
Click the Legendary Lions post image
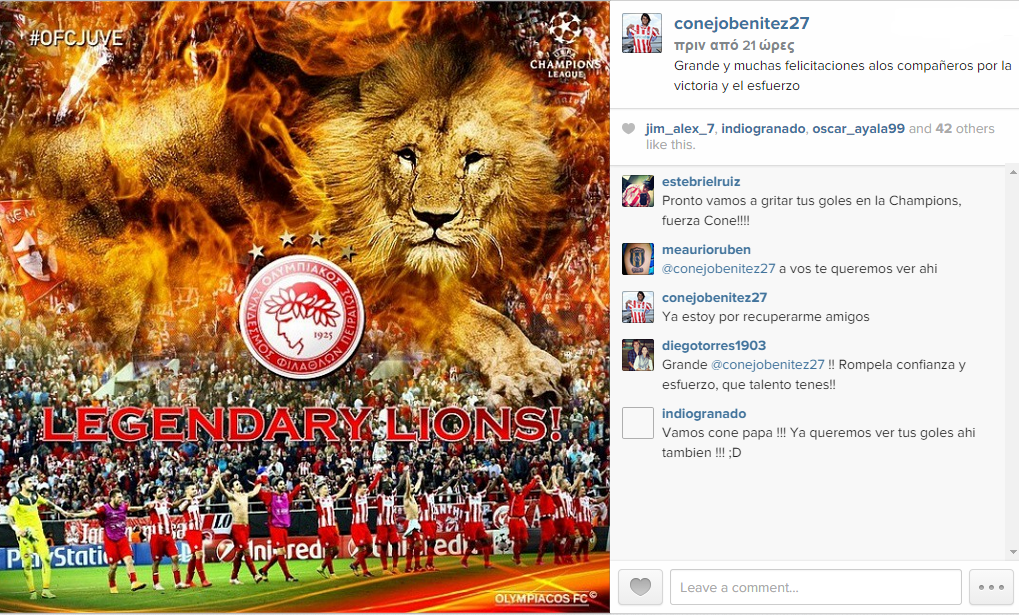coord(305,307)
